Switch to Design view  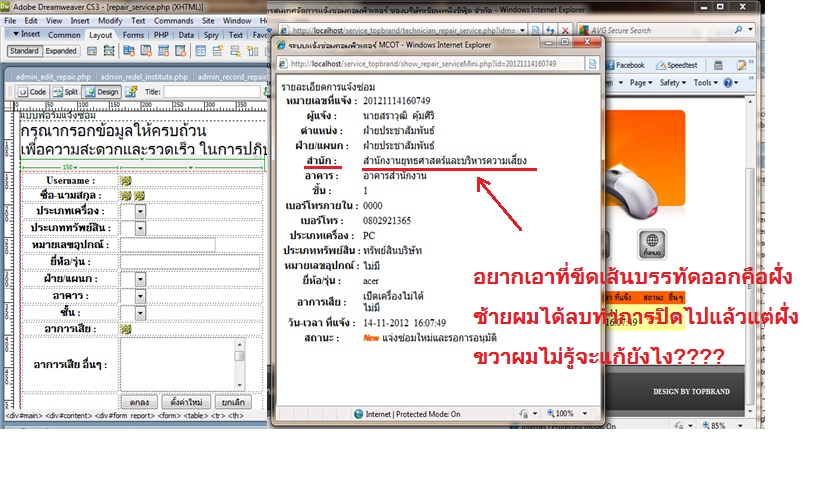(102, 92)
